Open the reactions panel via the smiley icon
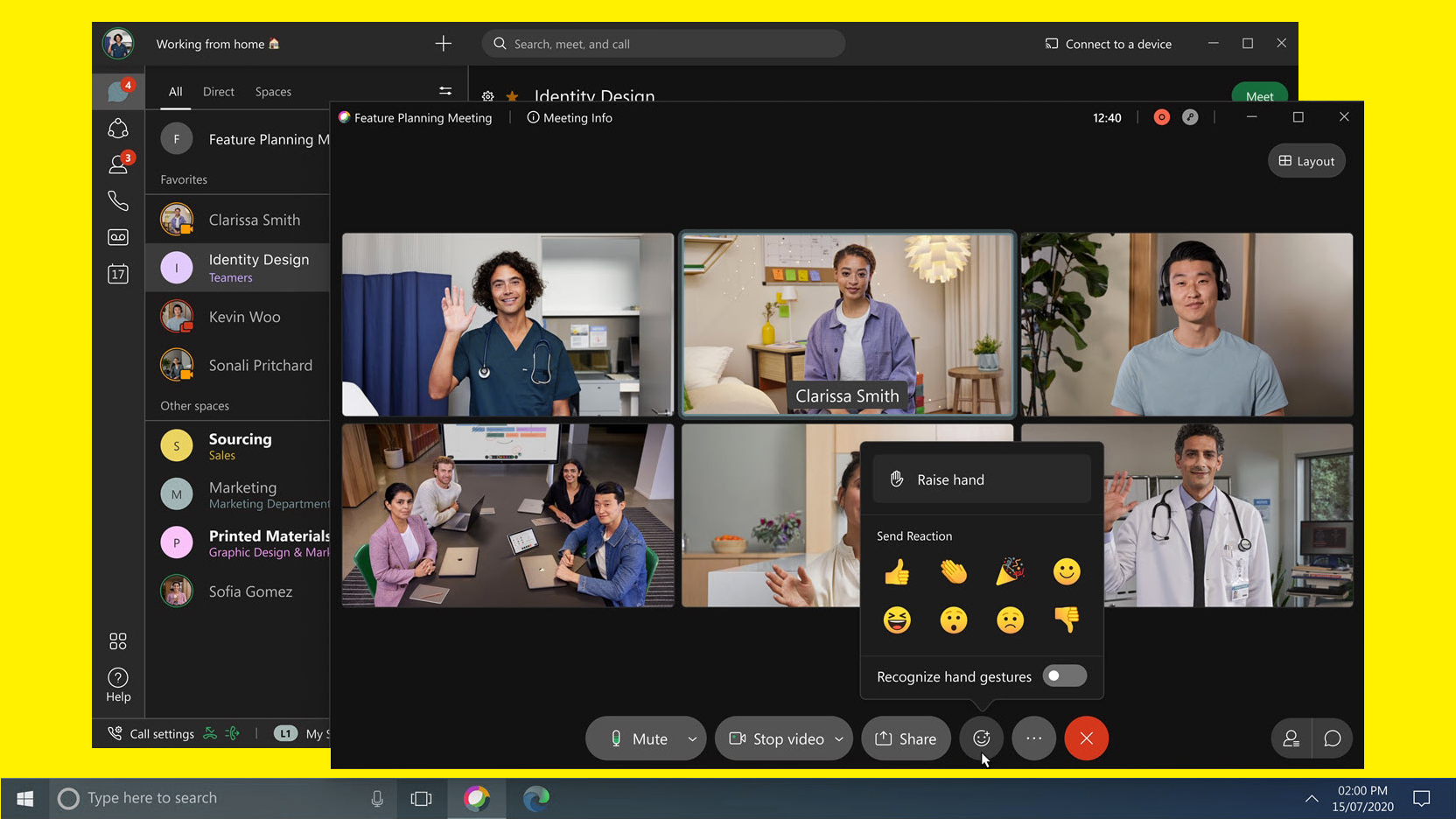Screen dimensions: 1456x819 click(x=981, y=738)
